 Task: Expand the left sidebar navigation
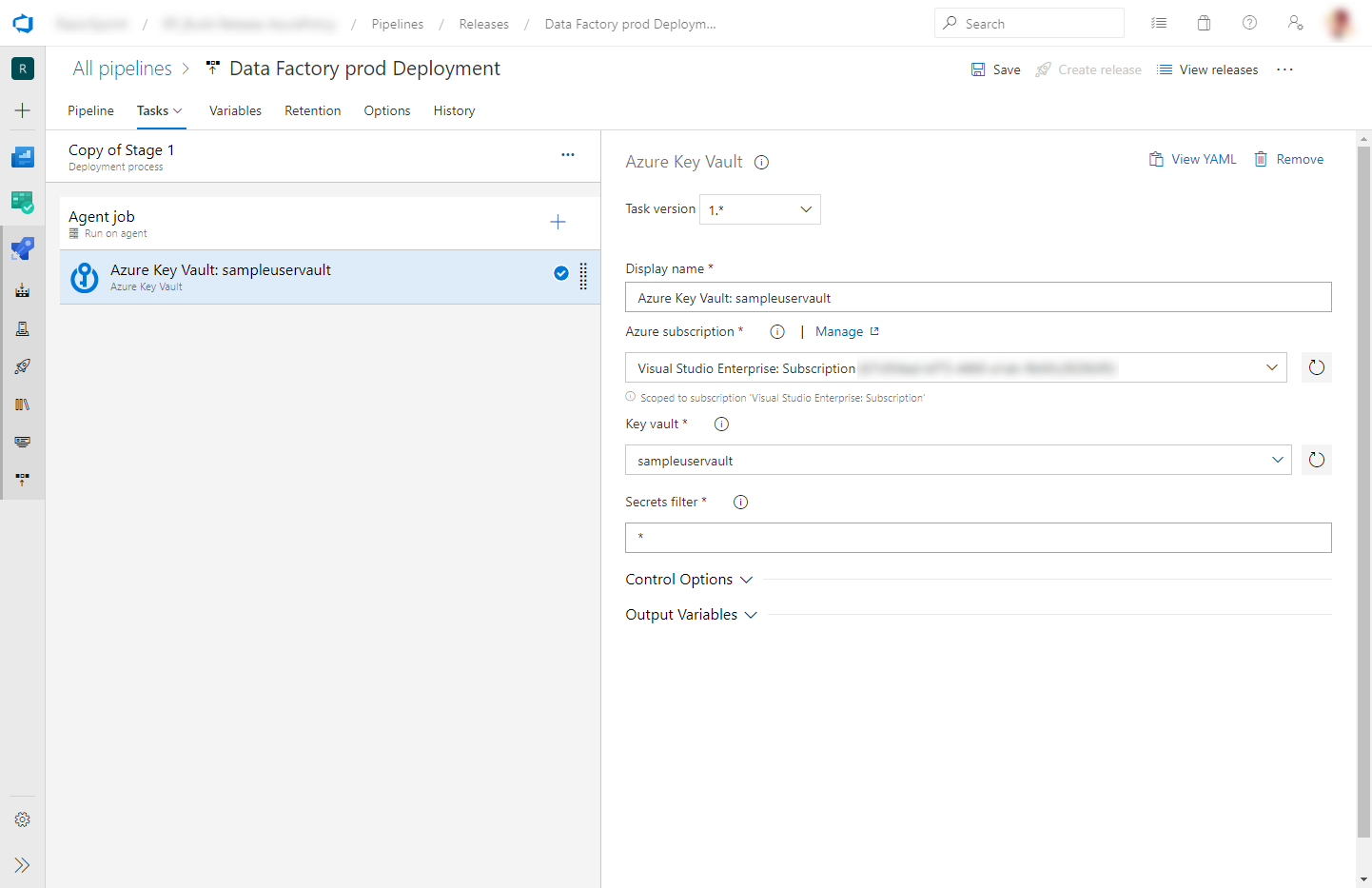tap(23, 865)
